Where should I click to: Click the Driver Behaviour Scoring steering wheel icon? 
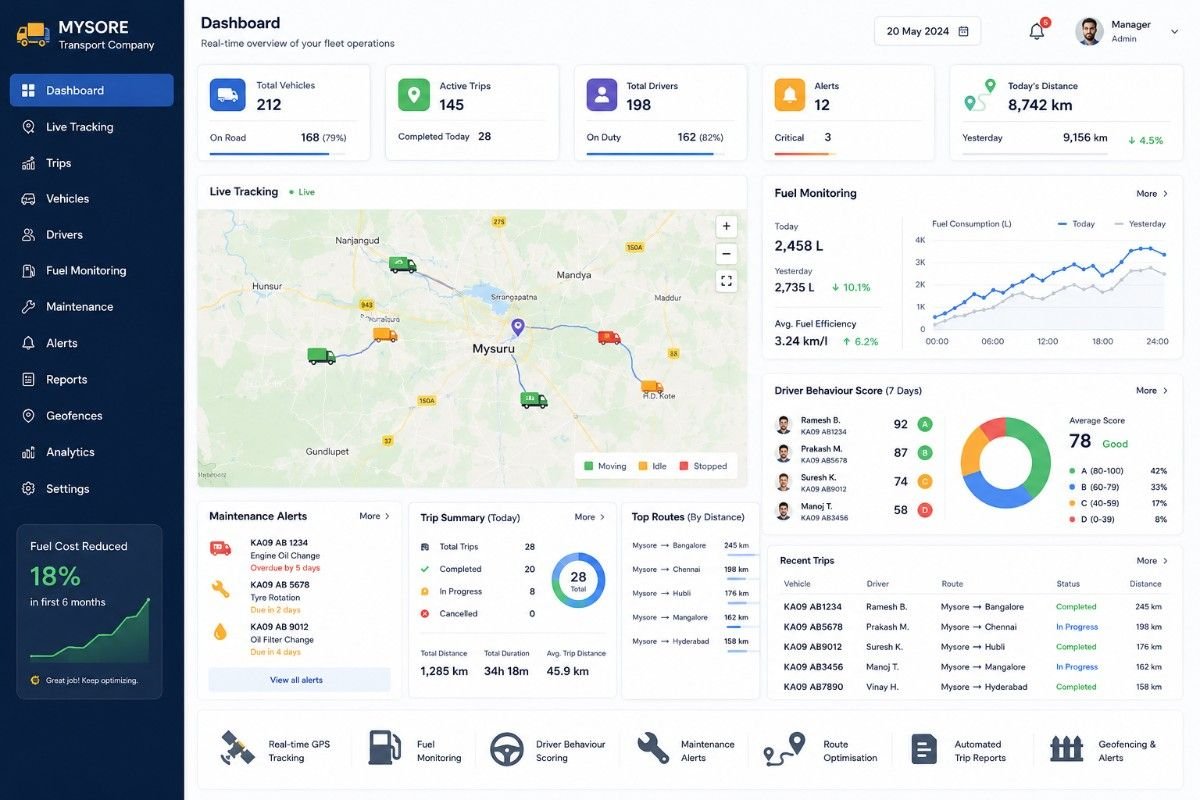click(x=507, y=749)
